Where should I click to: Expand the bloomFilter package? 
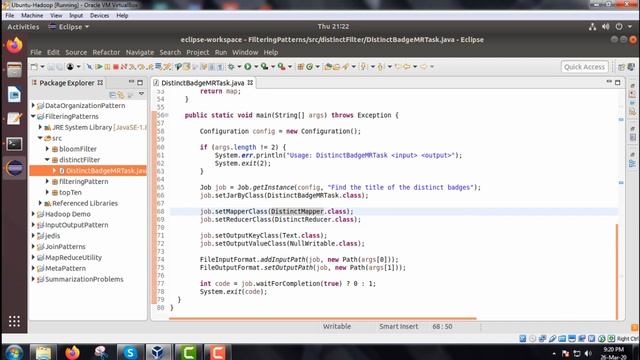47,149
